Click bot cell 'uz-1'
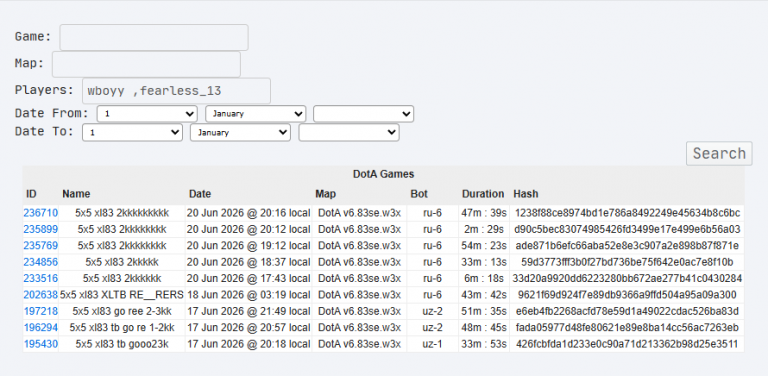 [x=432, y=344]
